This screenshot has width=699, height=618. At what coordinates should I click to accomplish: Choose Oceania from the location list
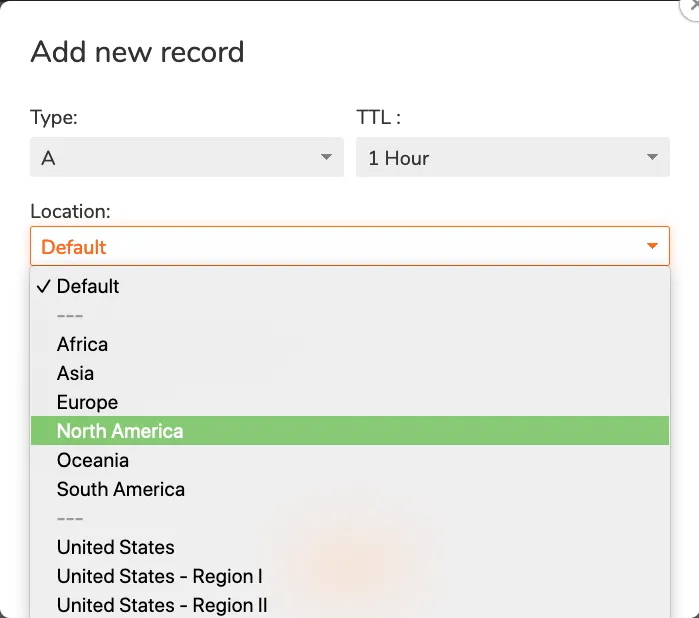coord(92,461)
